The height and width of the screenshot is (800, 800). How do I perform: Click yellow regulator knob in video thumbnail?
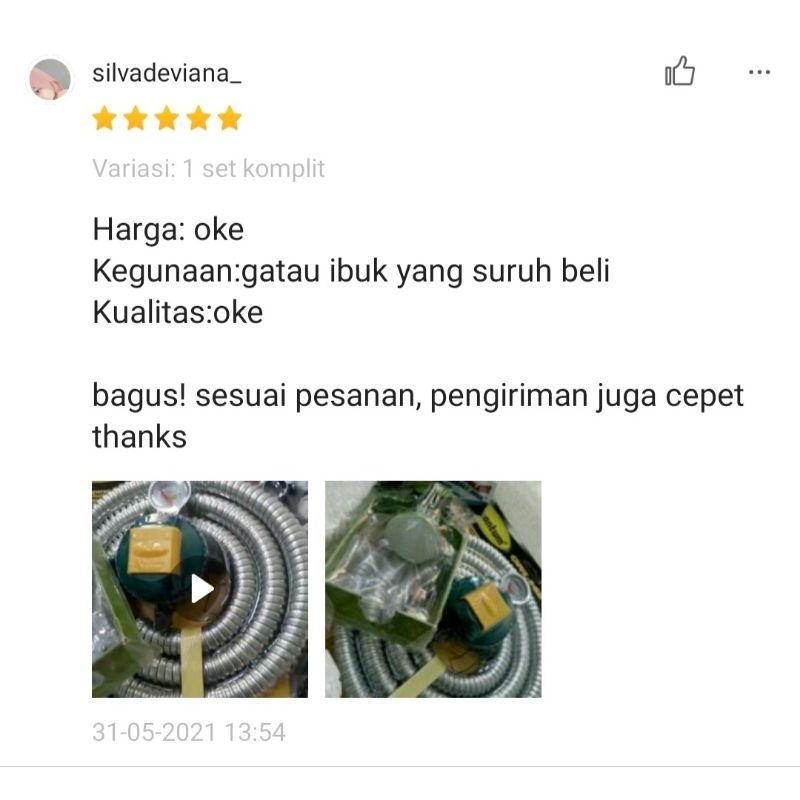point(155,549)
